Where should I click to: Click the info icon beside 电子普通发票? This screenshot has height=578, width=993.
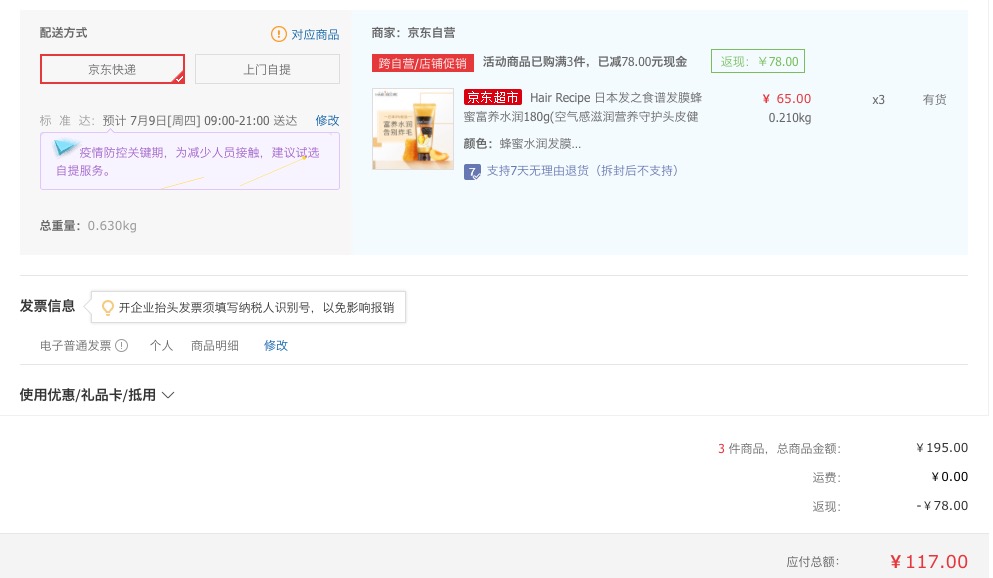point(122,346)
